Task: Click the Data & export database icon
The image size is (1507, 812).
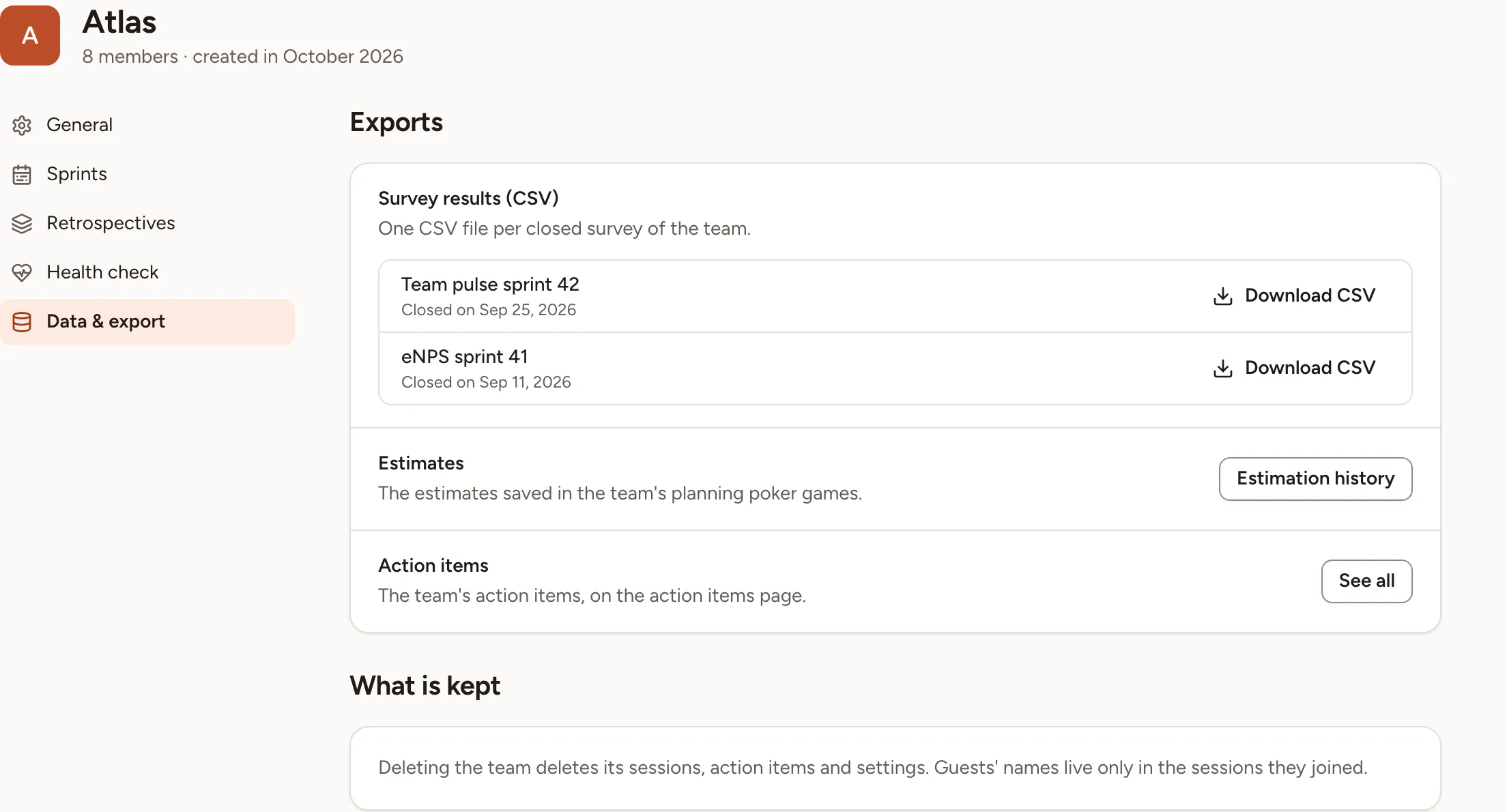Action: (x=22, y=322)
